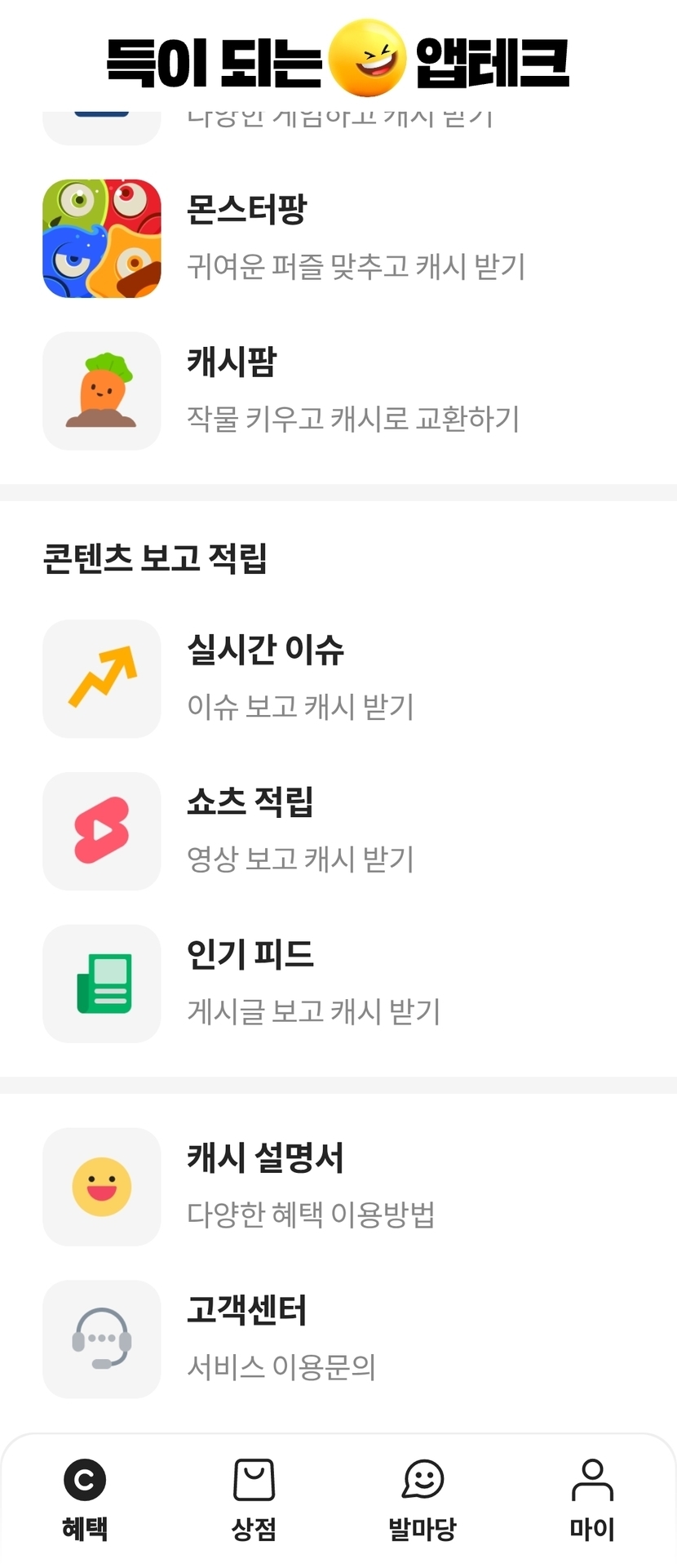This screenshot has height=1568, width=677.
Task: Open the 캐시팜 carrot icon
Action: point(102,391)
